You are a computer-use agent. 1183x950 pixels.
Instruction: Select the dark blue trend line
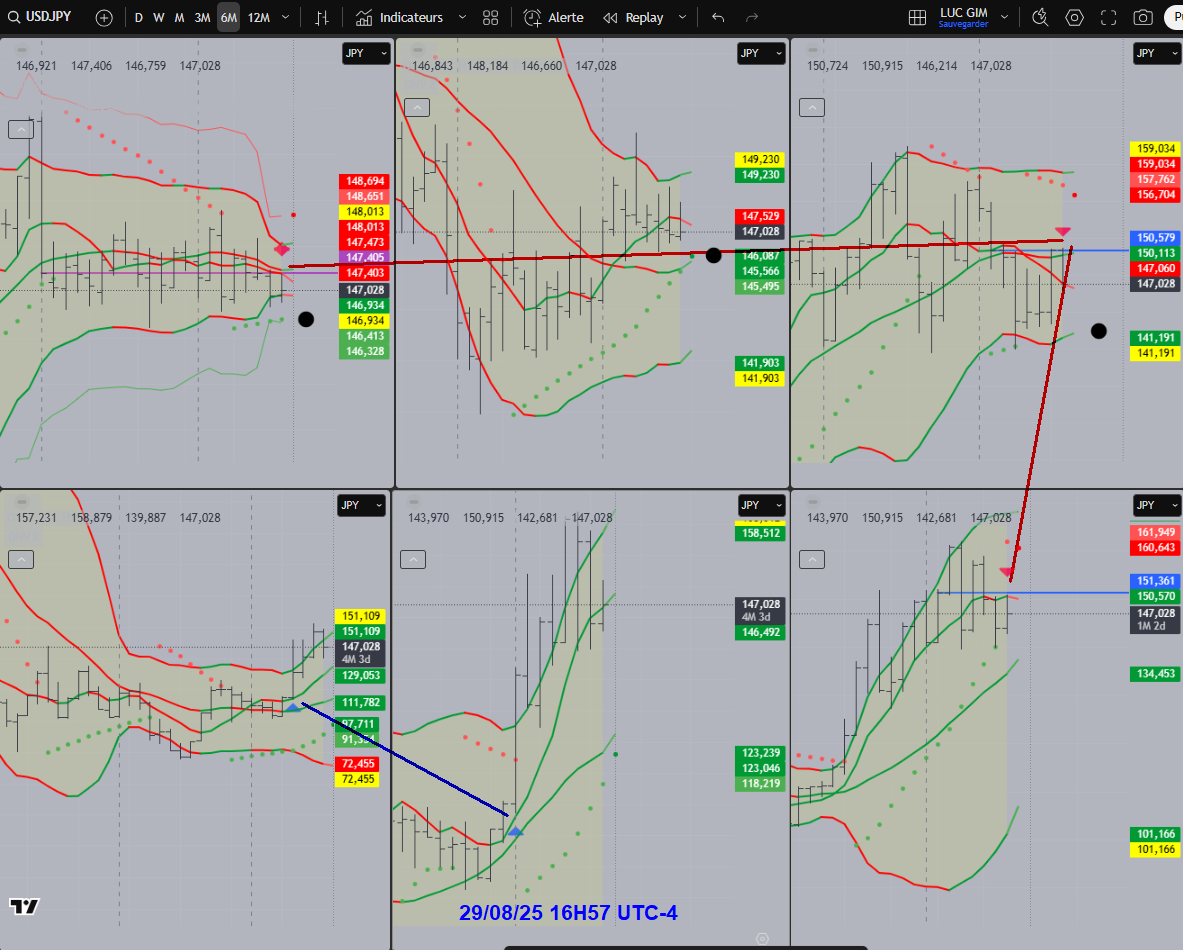click(x=405, y=760)
